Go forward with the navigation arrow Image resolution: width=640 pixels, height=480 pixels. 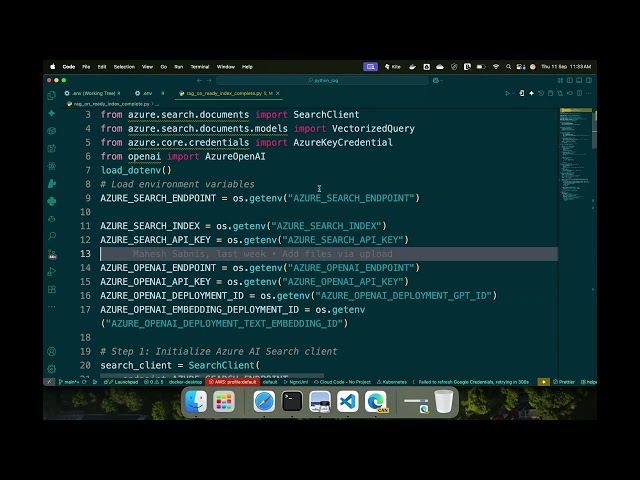pyautogui.click(x=209, y=80)
